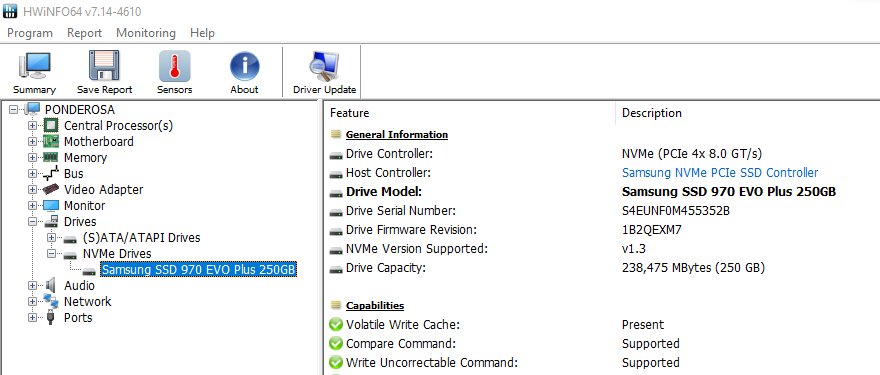This screenshot has width=880, height=375.
Task: Expand the Audio node
Action: tap(33, 286)
